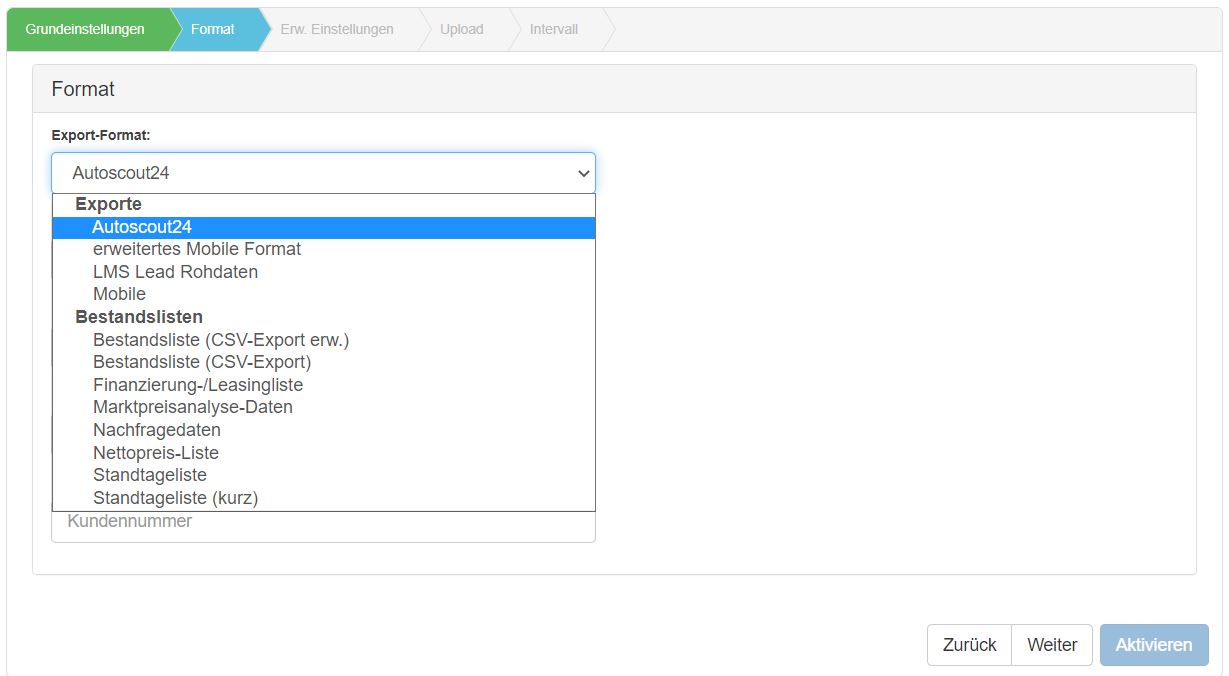Open the Grundeinstellungen wizard step
This screenshot has width=1229, height=676.
click(x=85, y=29)
